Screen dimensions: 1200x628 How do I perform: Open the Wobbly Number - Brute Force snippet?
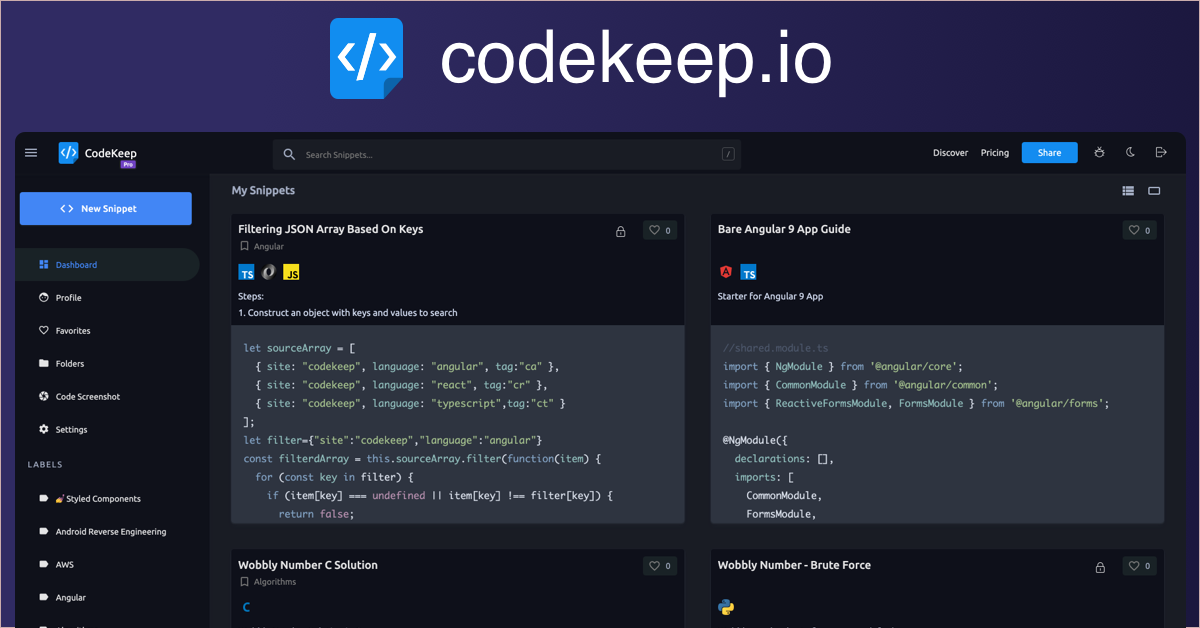pos(794,565)
